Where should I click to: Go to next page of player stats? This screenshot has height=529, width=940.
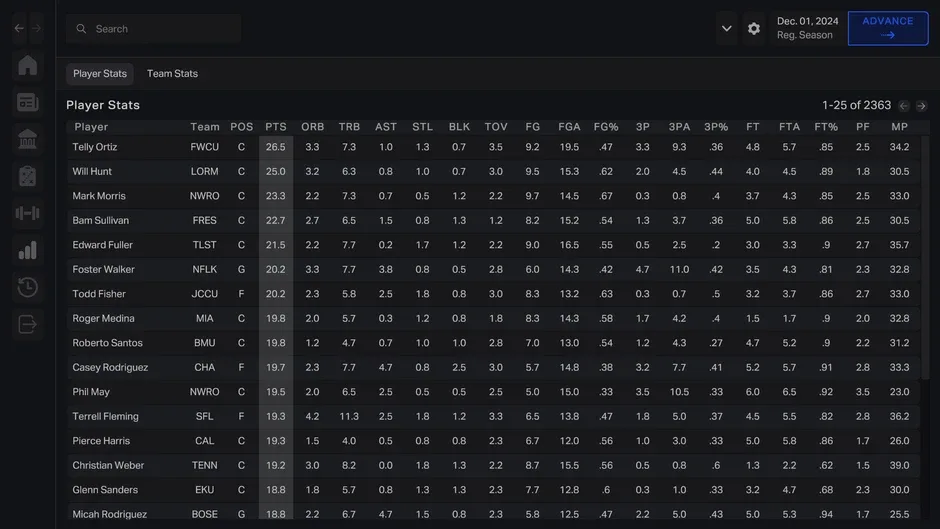[x=921, y=106]
